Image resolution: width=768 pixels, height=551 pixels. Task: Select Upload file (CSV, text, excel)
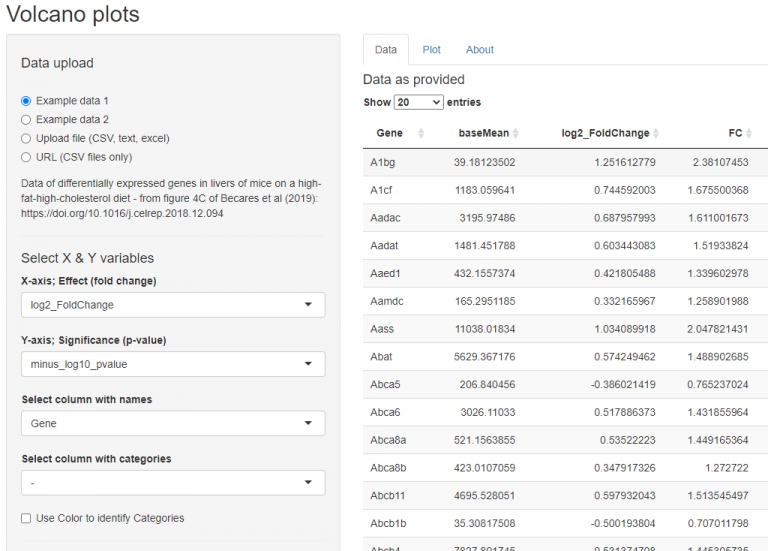[27, 138]
